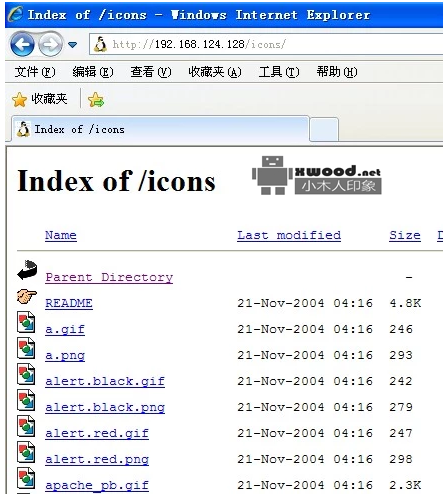Screen dimensions: 445x503
Task: Sort listing by Name column
Action: point(61,235)
